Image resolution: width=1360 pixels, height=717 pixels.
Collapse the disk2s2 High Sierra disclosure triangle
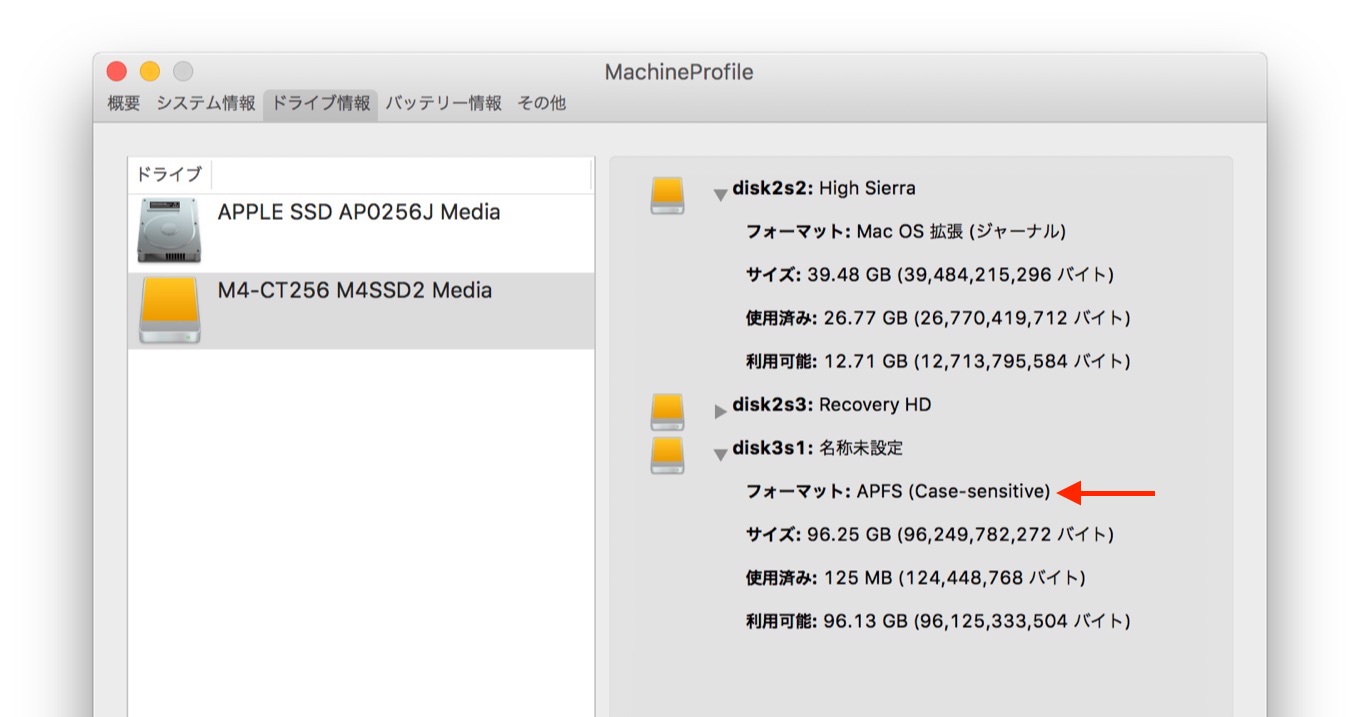pyautogui.click(x=720, y=195)
